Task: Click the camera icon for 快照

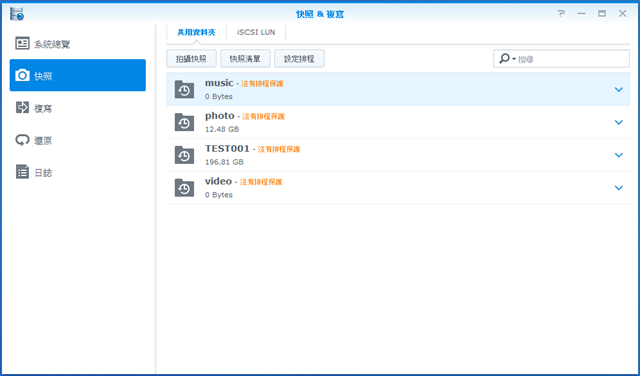Action: tap(22, 76)
